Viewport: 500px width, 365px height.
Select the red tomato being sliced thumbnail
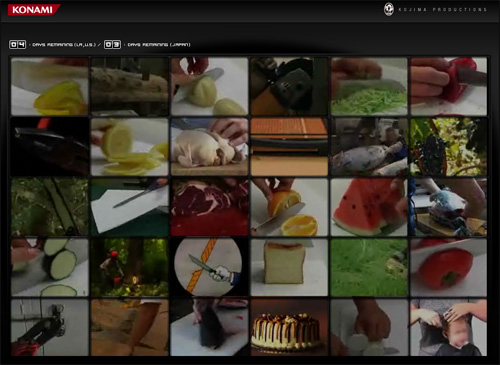(449, 267)
